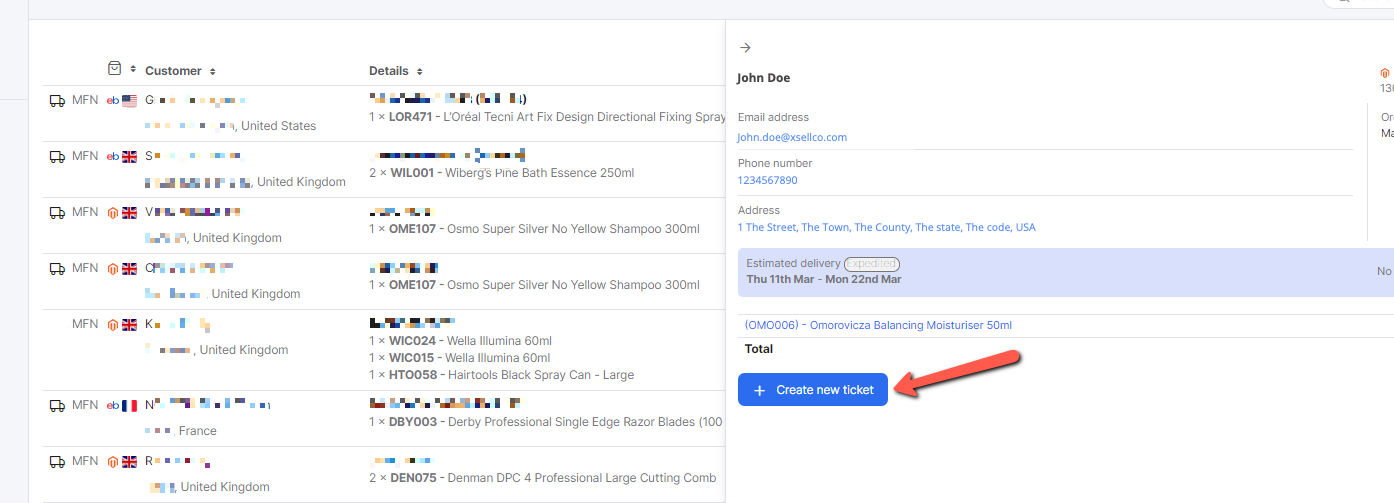Click the eBay icon in the WIL001 row
1394x503 pixels.
click(x=113, y=156)
